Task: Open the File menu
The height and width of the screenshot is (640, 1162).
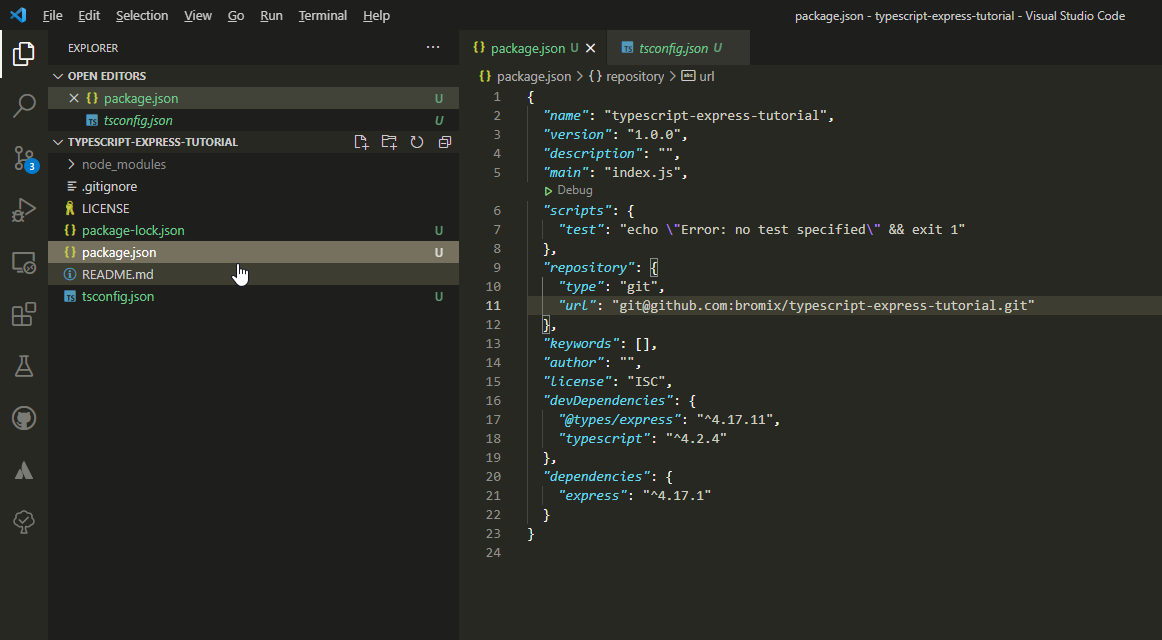Action: [x=53, y=16]
